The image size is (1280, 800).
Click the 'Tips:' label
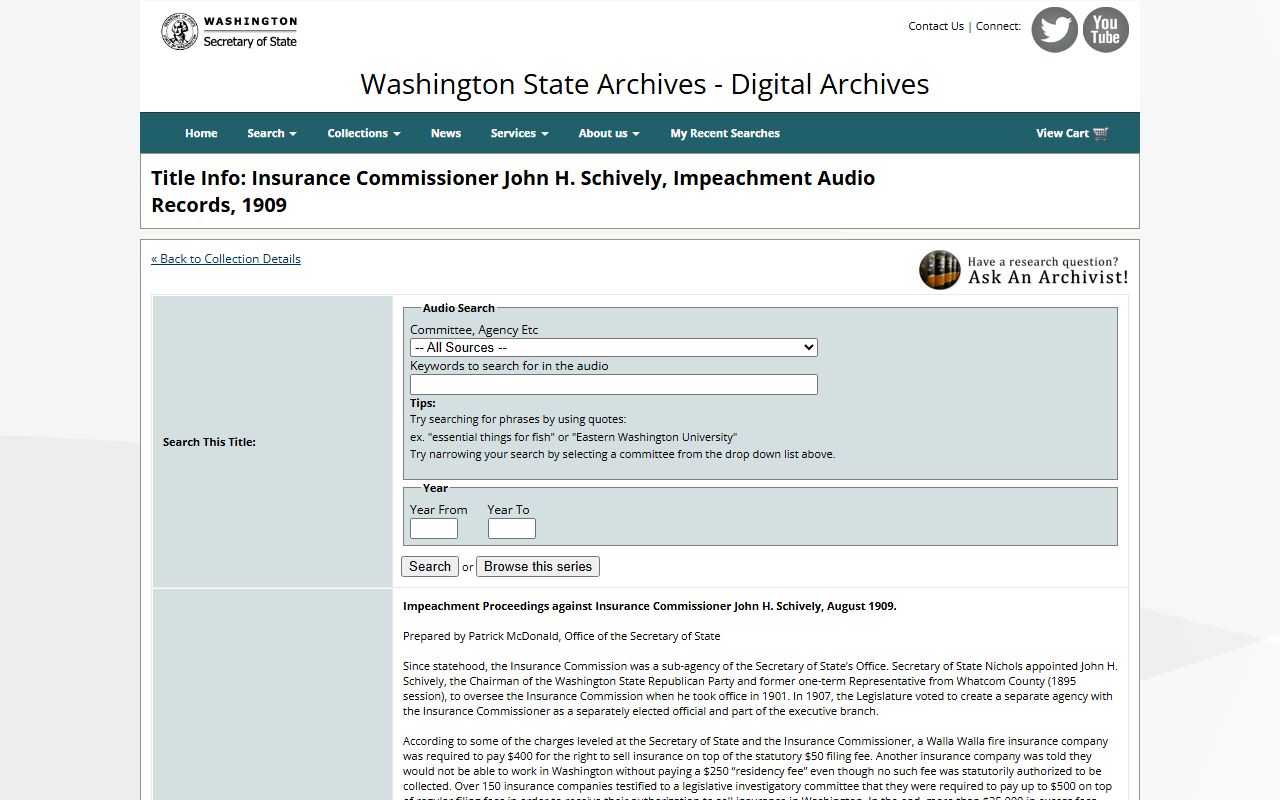pos(423,403)
